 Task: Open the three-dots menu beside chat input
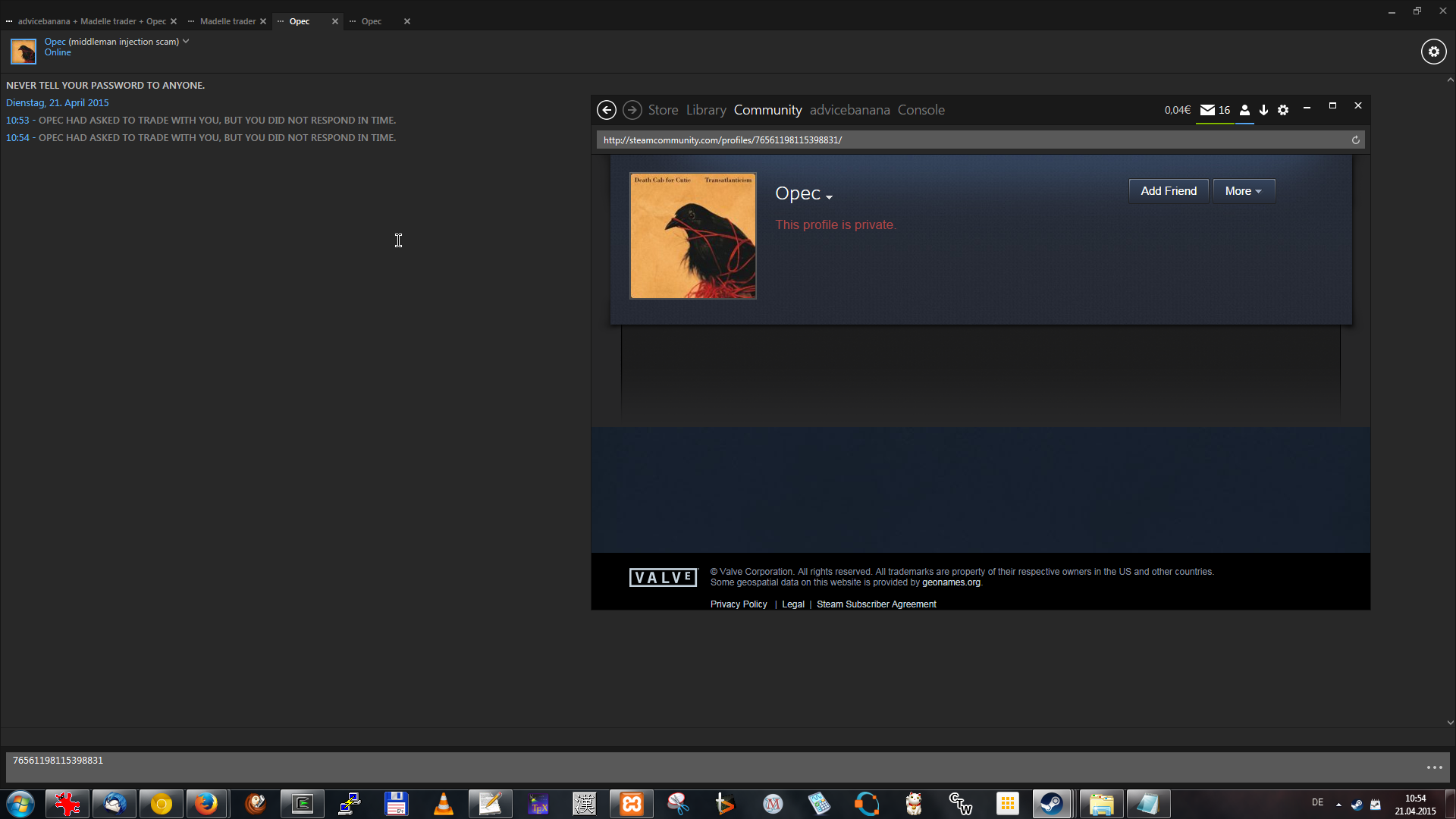click(x=1434, y=767)
